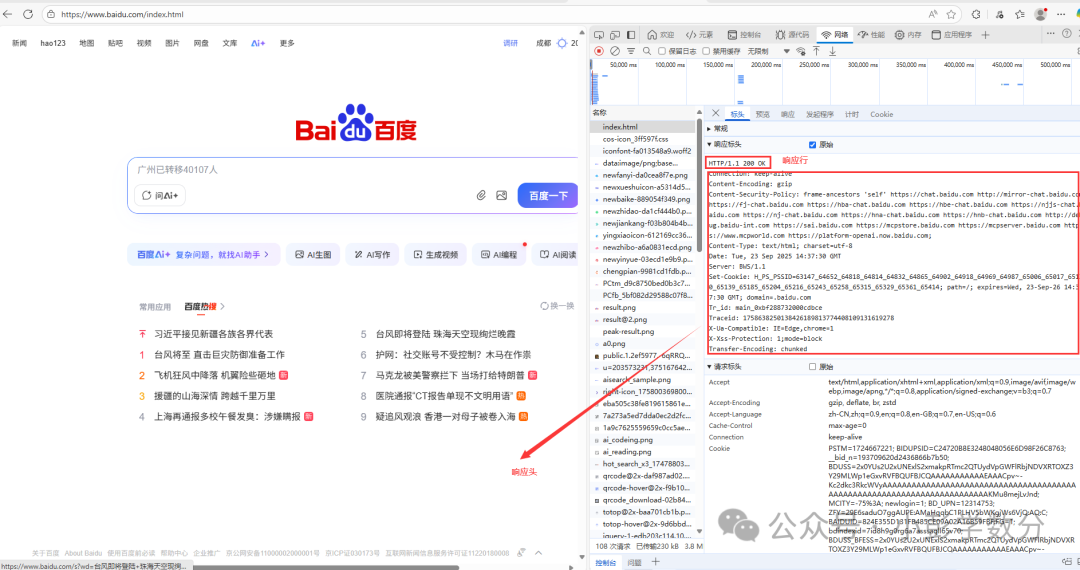This screenshot has width=1080, height=570.
Task: Bookmark page with the star icon
Action: click(x=951, y=14)
